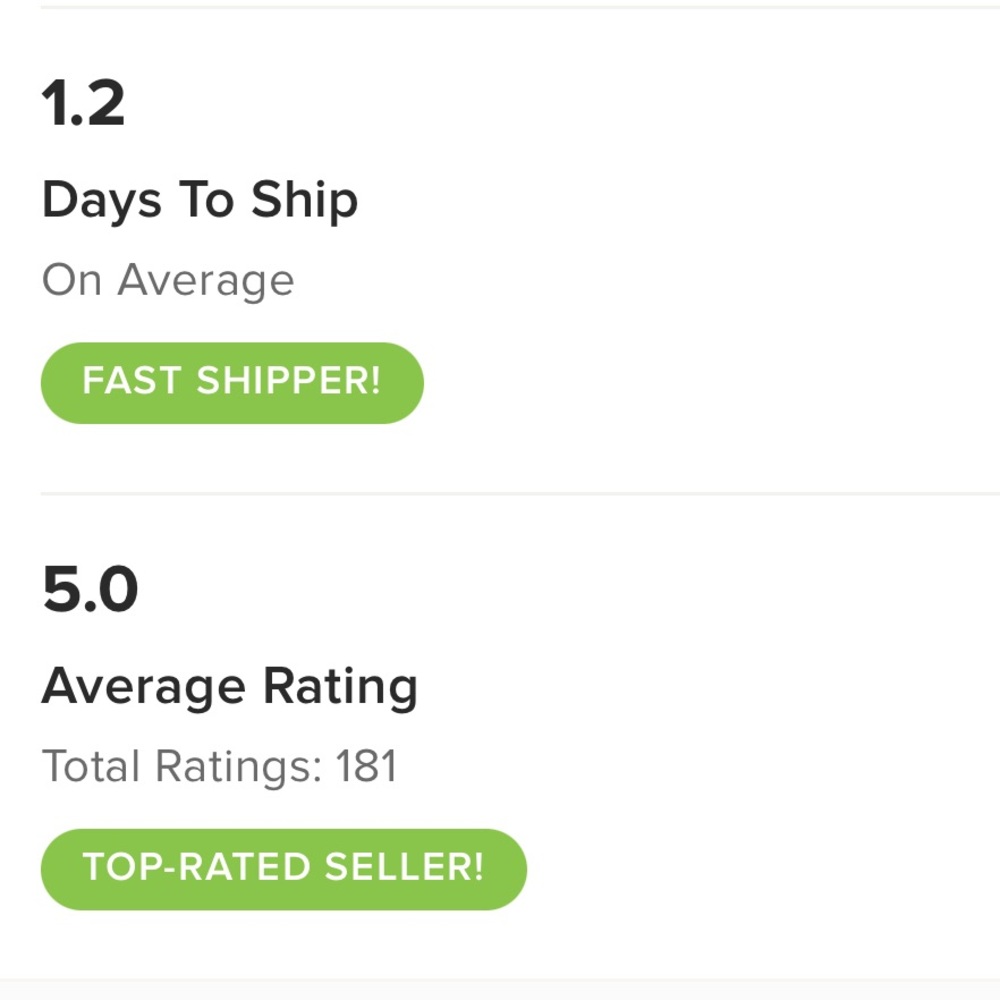Tap the word Ship in heading

[x=304, y=202]
